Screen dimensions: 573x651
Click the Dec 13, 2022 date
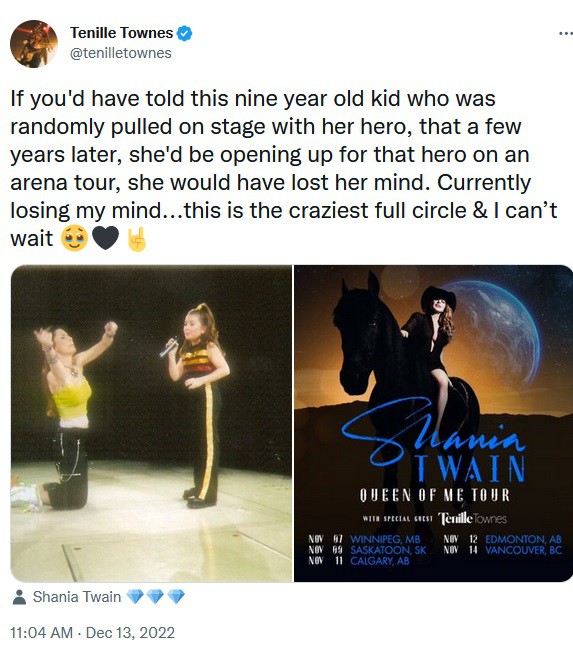click(130, 633)
